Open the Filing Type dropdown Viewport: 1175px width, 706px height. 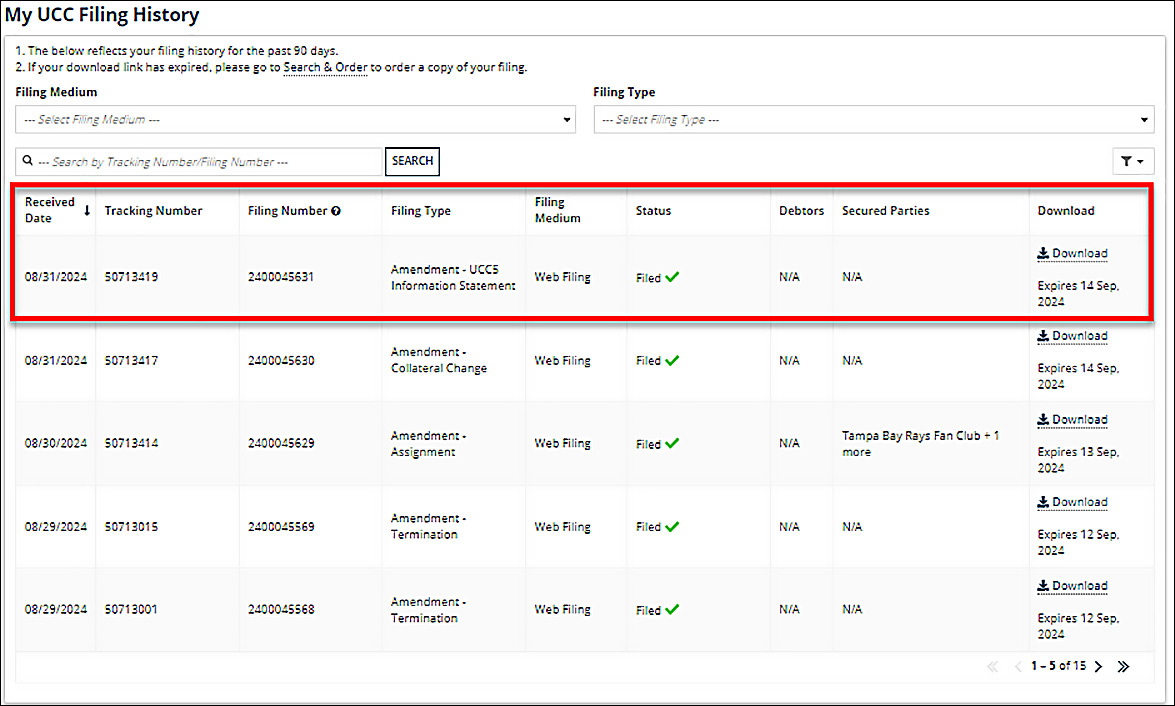pos(873,120)
